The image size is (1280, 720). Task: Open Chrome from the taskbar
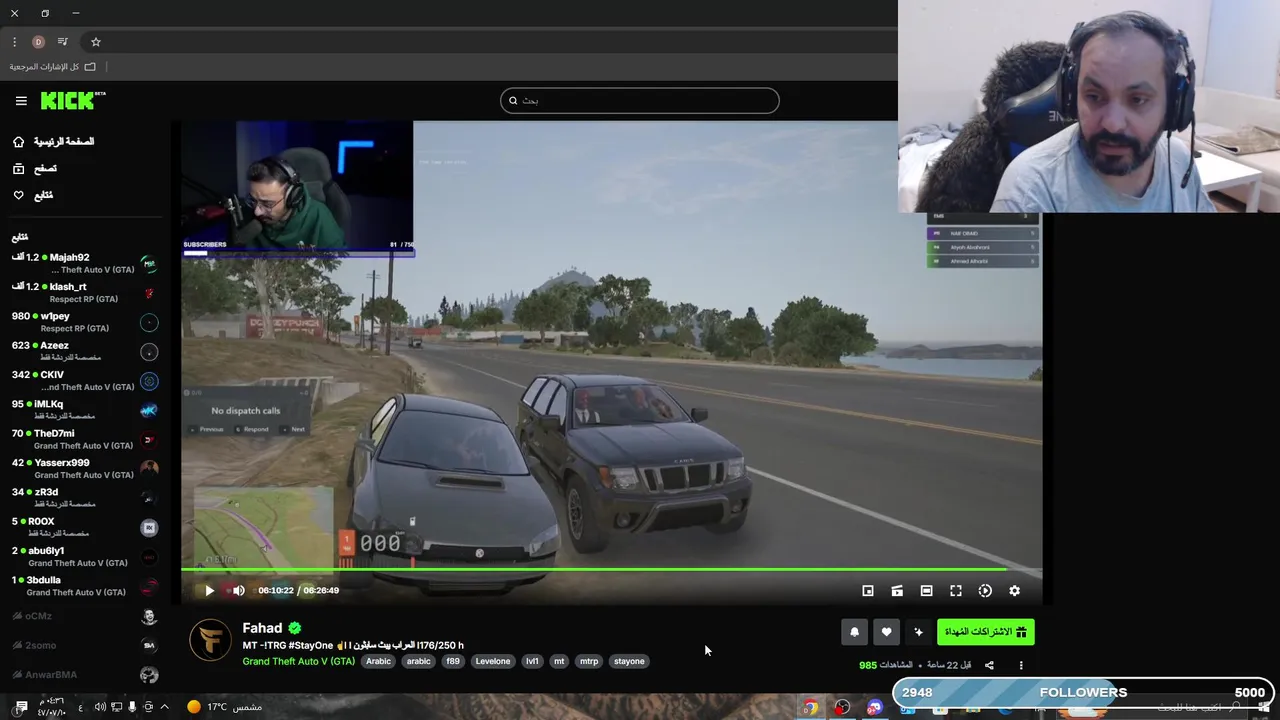tap(810, 707)
